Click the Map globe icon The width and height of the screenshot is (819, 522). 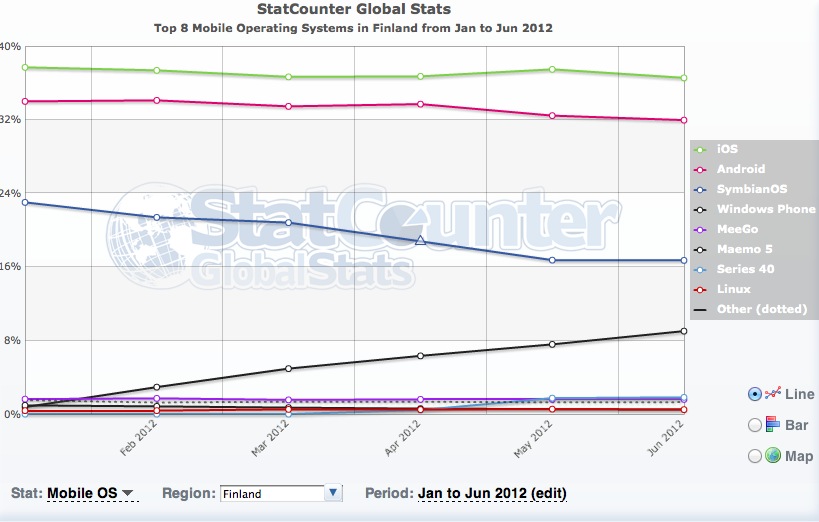coord(773,456)
